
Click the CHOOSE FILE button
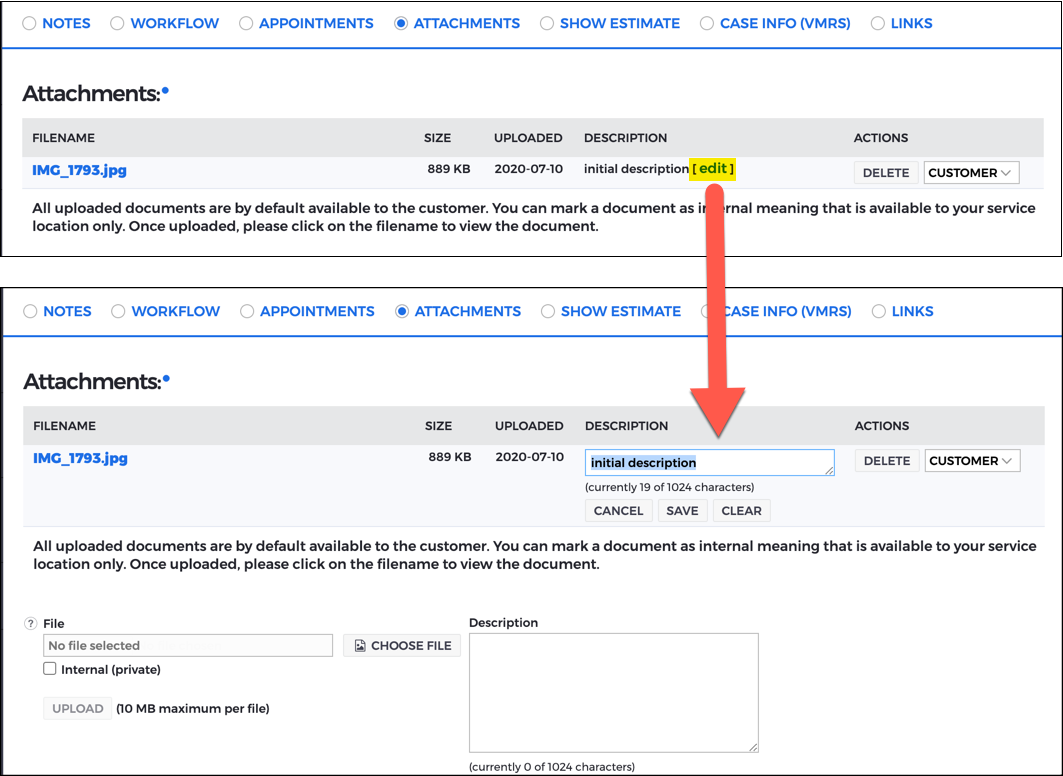(402, 646)
